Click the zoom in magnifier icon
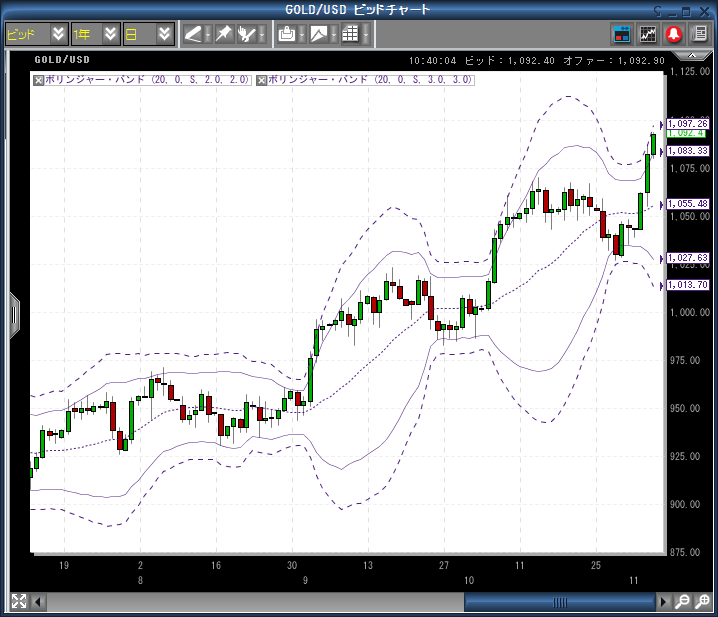Screen dimensions: 718x617 pos(703,601)
